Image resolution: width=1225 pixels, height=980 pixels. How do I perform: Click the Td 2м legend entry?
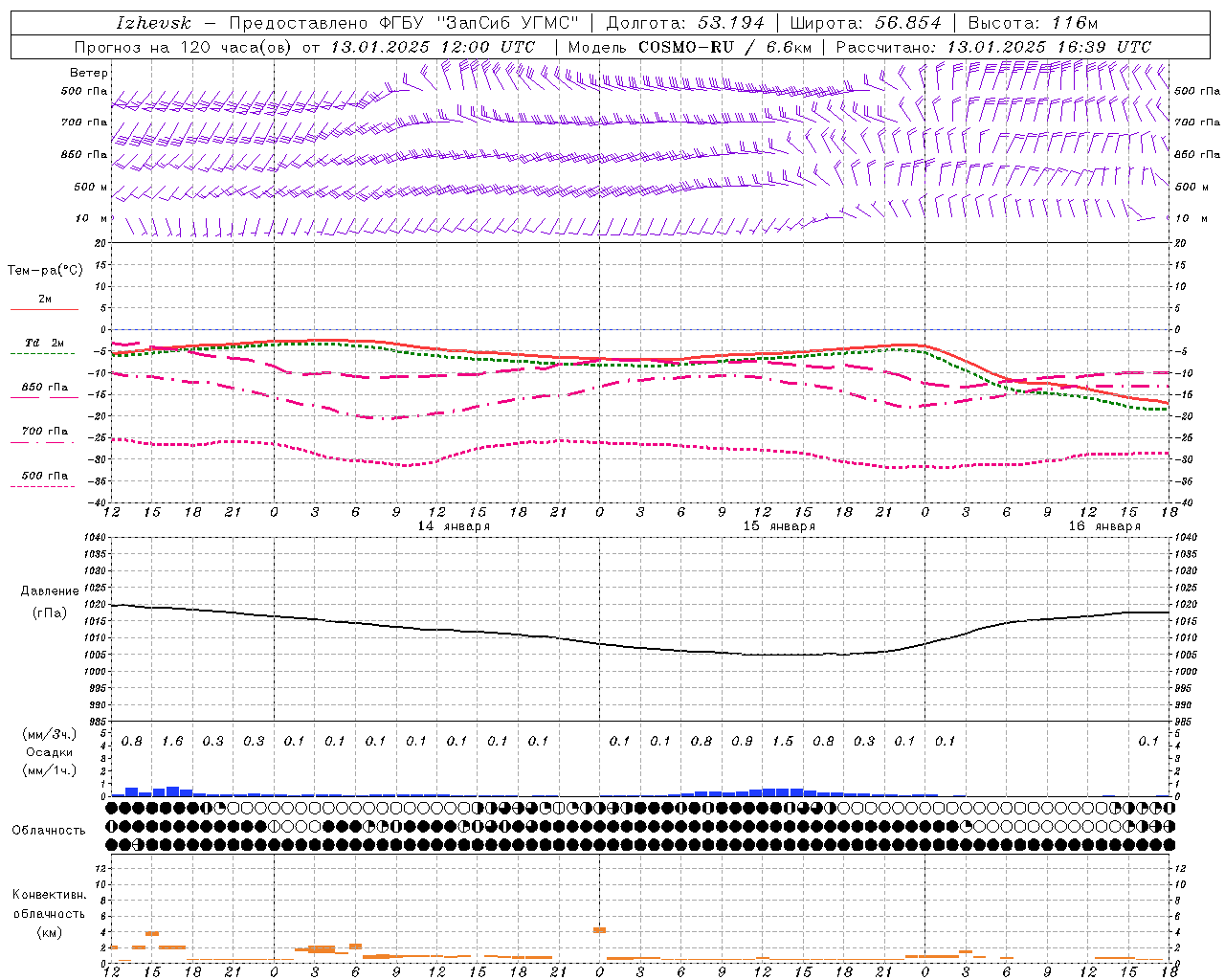point(44,343)
